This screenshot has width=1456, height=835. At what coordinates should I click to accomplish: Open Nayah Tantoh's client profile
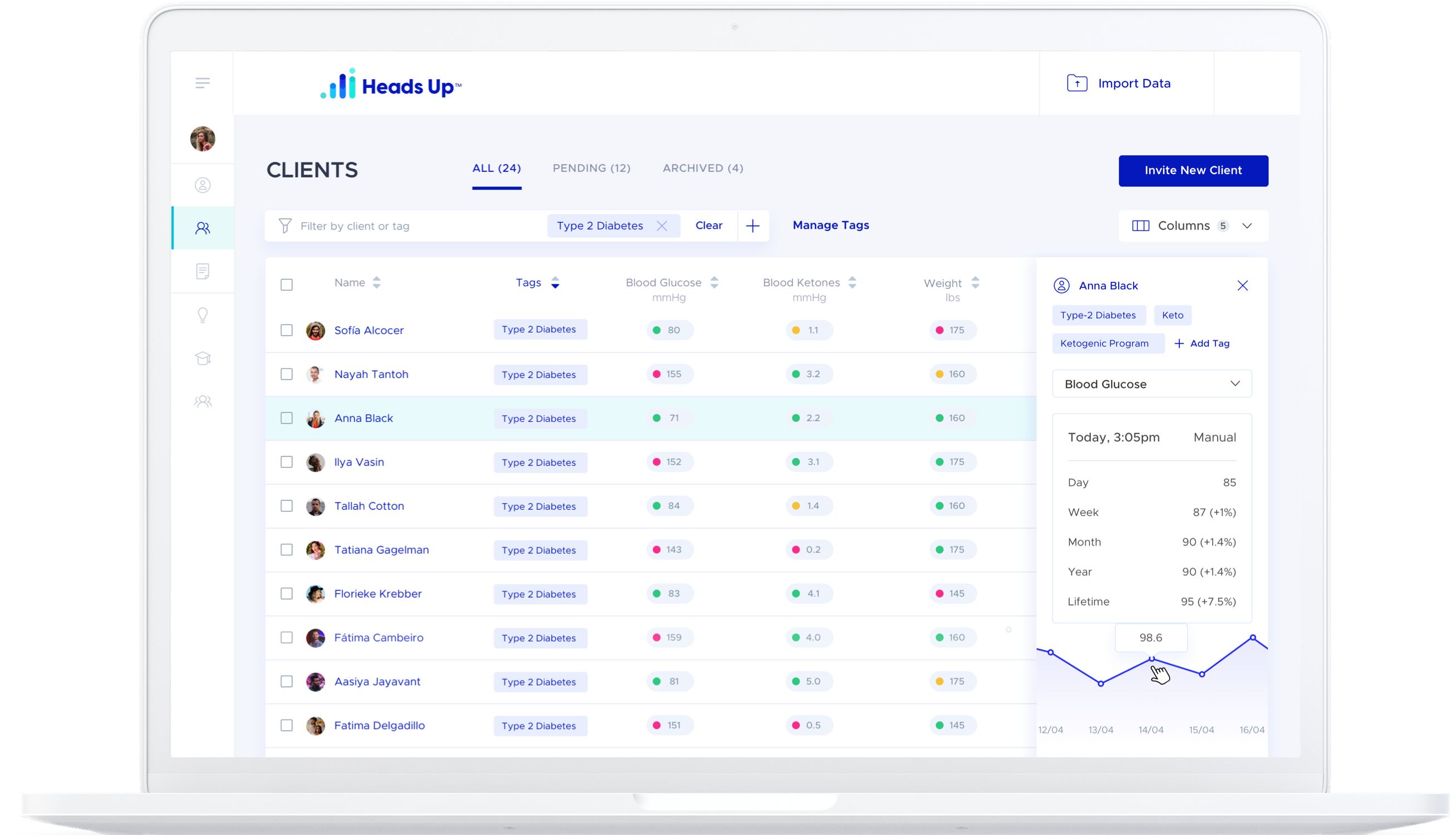click(371, 375)
